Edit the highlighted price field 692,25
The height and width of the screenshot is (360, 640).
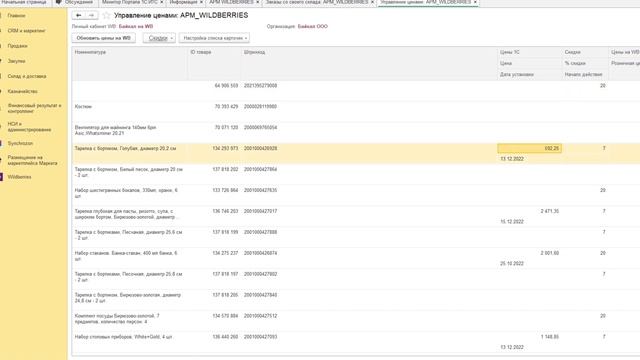click(x=529, y=149)
